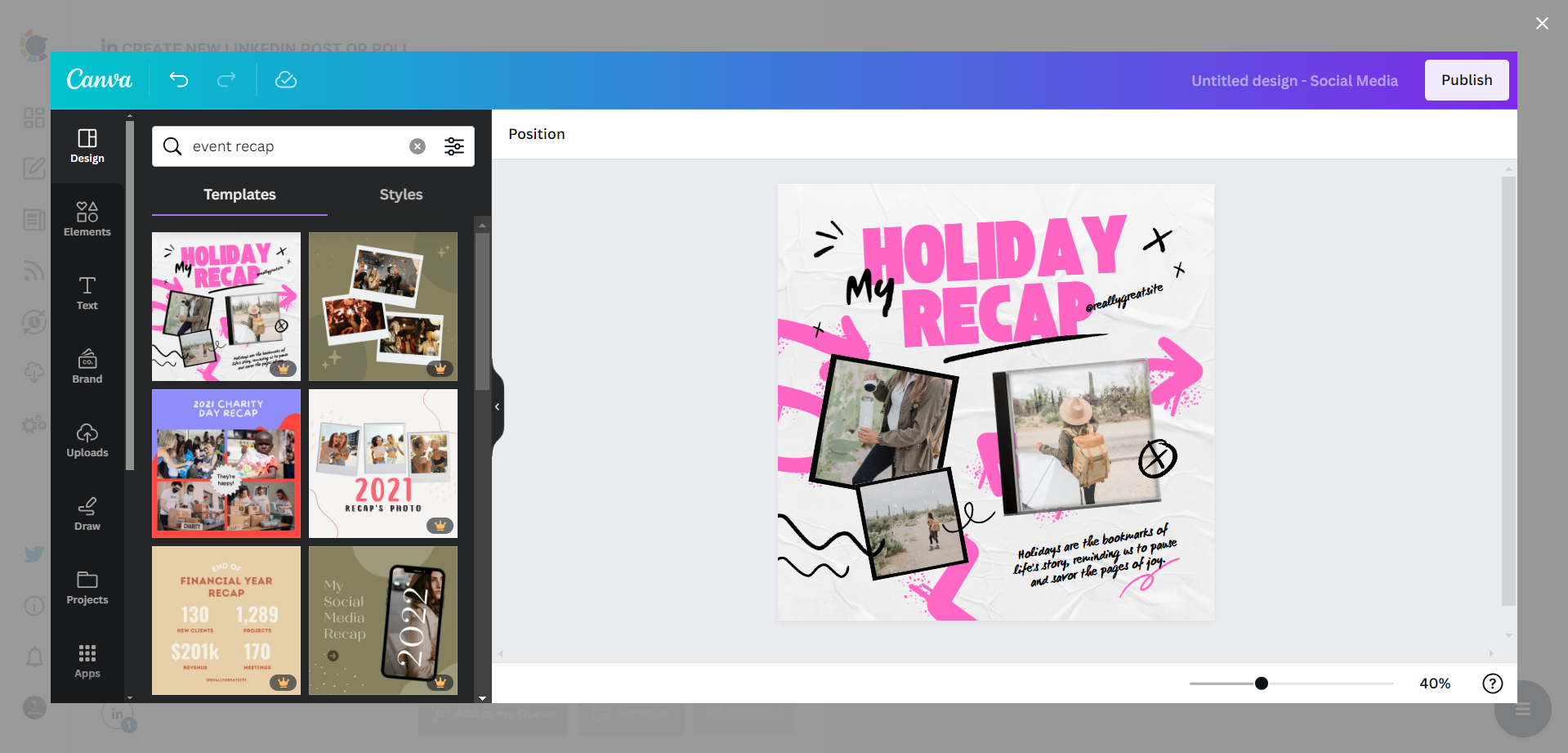Select the 2021 Charity Day Recap template
1568x753 pixels.
tap(226, 463)
